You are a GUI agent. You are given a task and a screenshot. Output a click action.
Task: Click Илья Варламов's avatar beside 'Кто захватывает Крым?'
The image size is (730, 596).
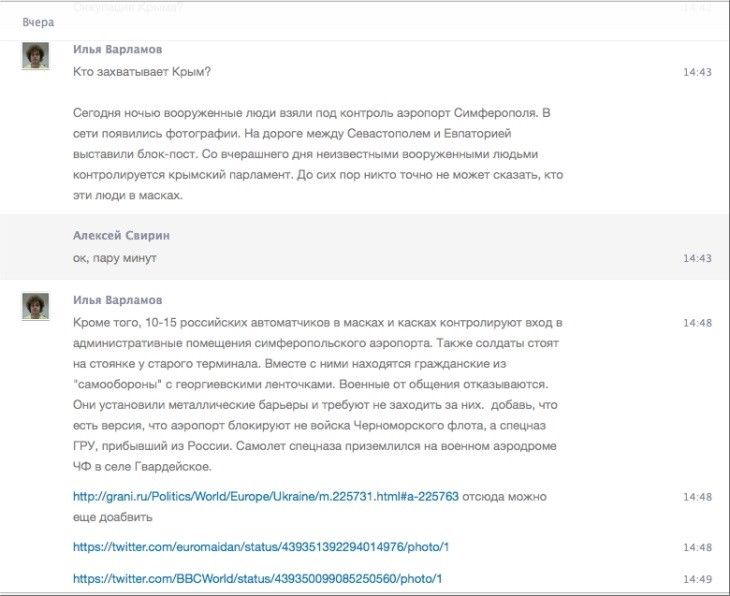point(35,56)
